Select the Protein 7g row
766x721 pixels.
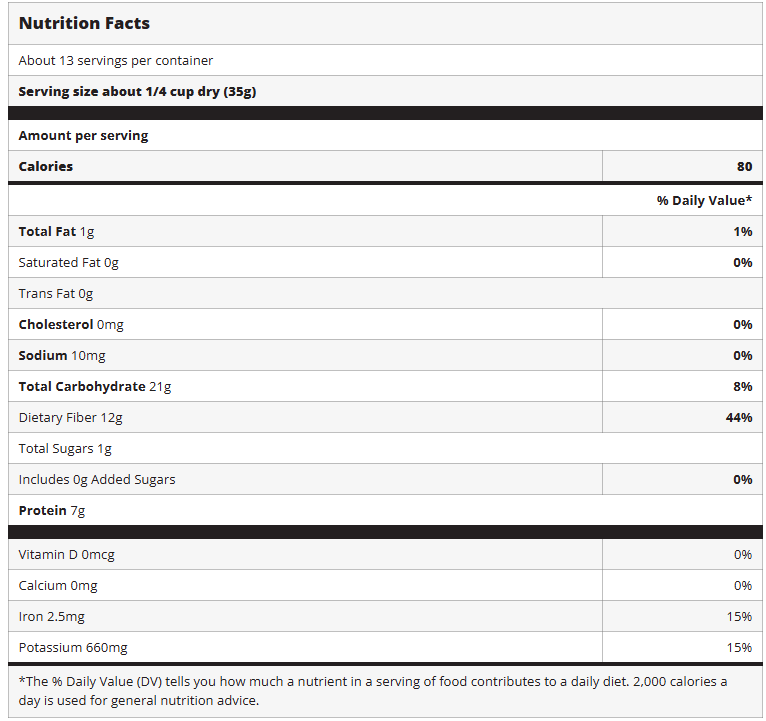pyautogui.click(x=52, y=510)
